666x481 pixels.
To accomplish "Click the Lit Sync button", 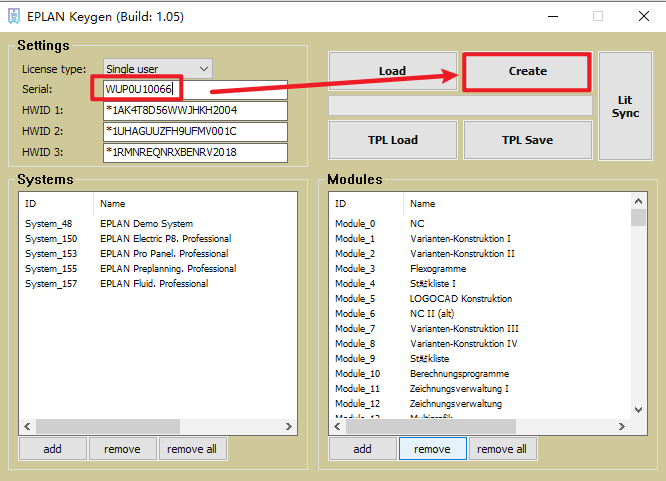I will click(625, 106).
